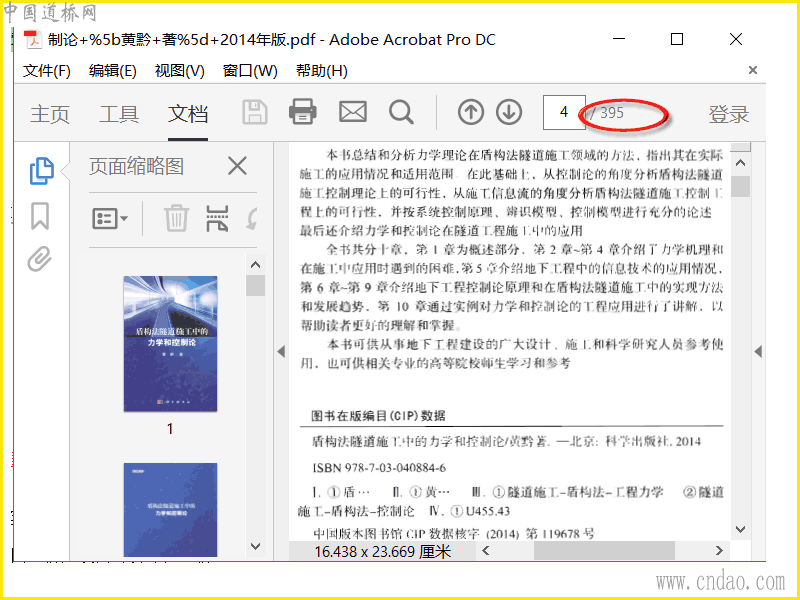
Task: Click the PDF file icon in title bar
Action: tap(33, 39)
